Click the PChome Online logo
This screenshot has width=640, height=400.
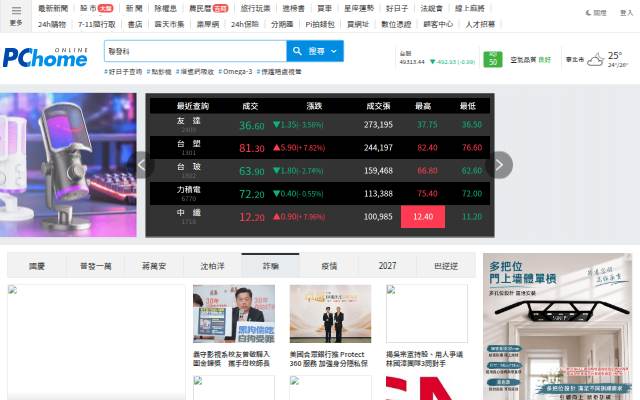click(x=45, y=58)
